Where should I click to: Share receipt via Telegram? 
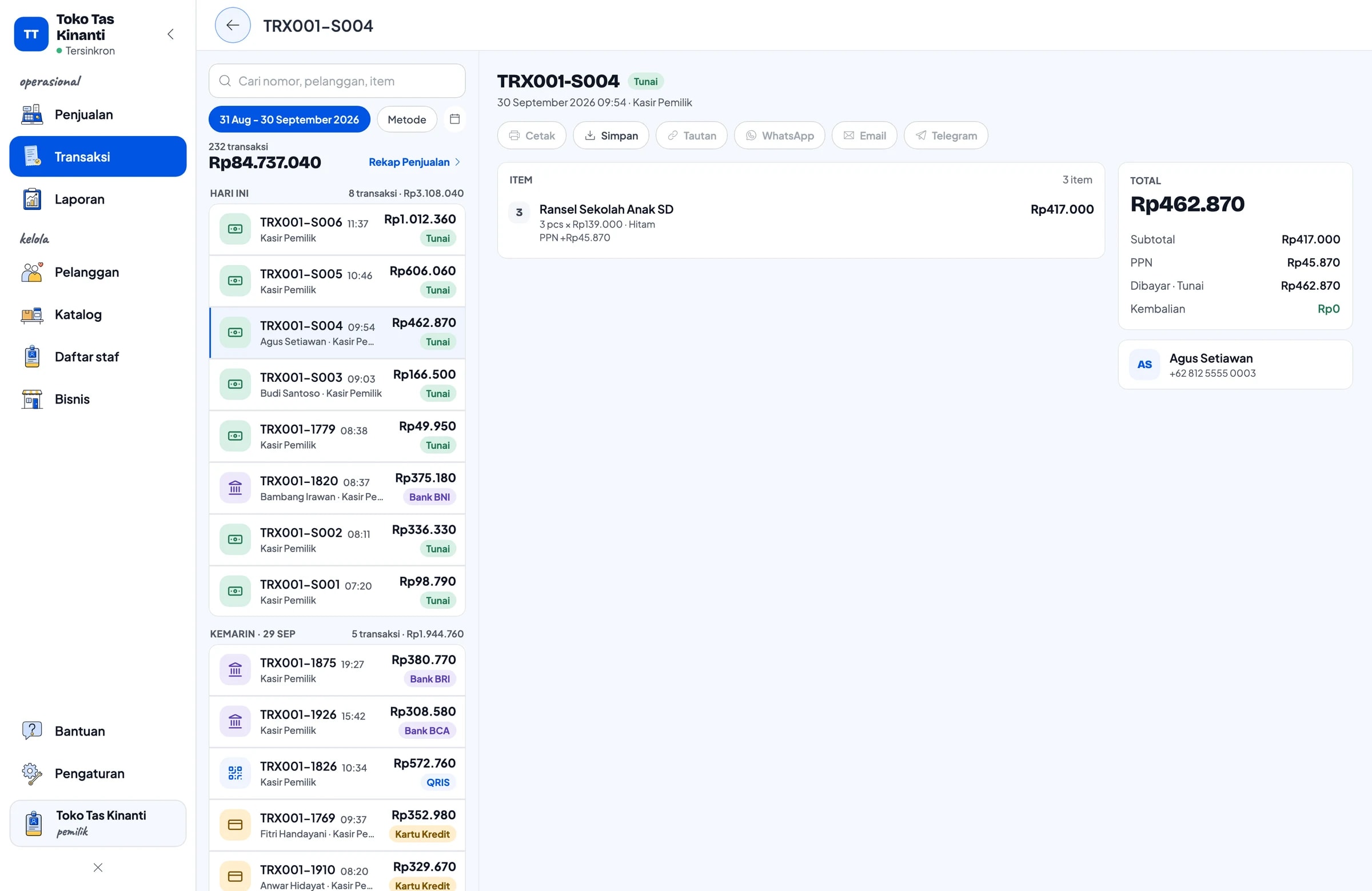click(x=946, y=135)
